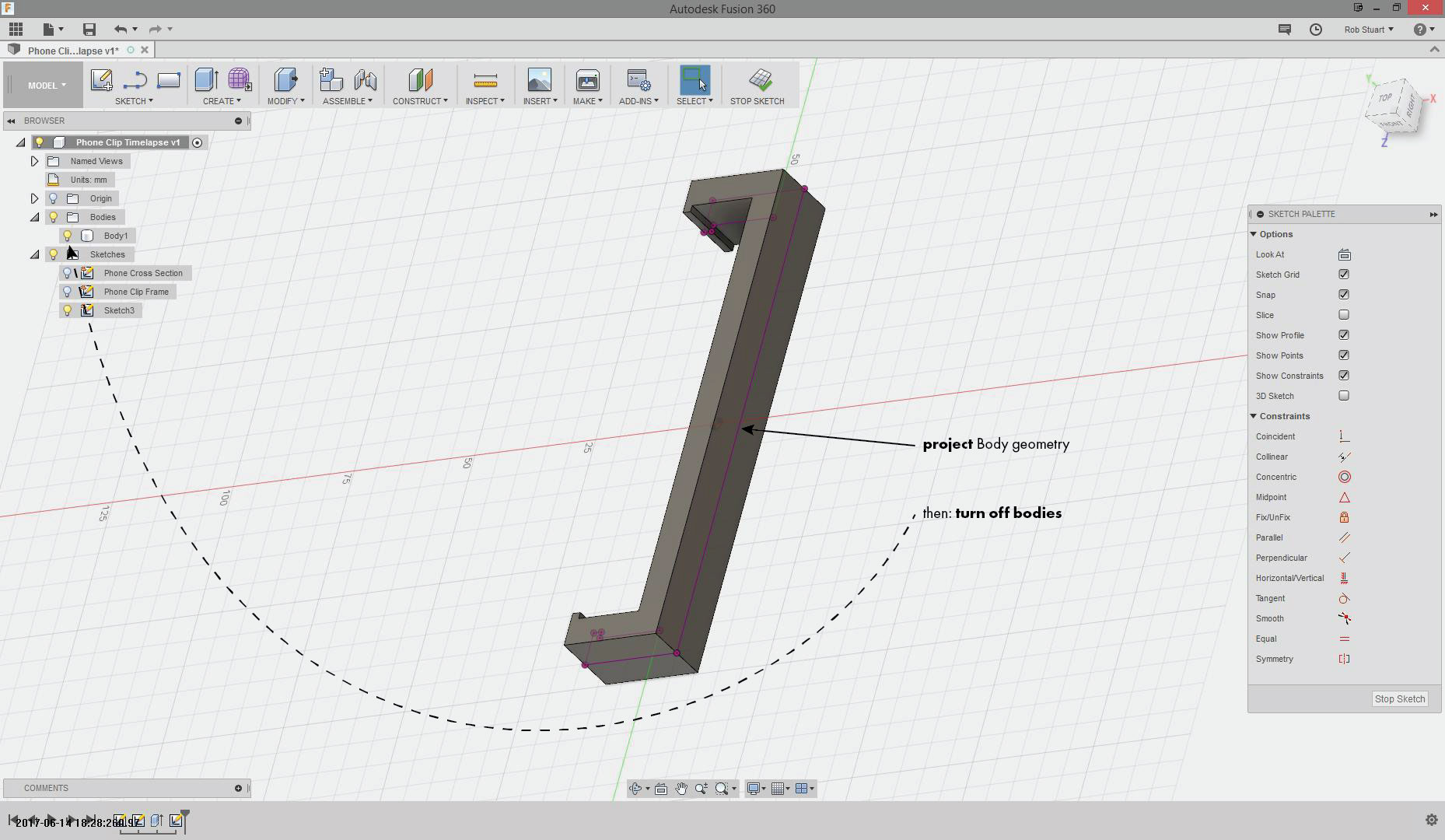Open the data panel grid icon
1445x840 pixels.
[16, 30]
